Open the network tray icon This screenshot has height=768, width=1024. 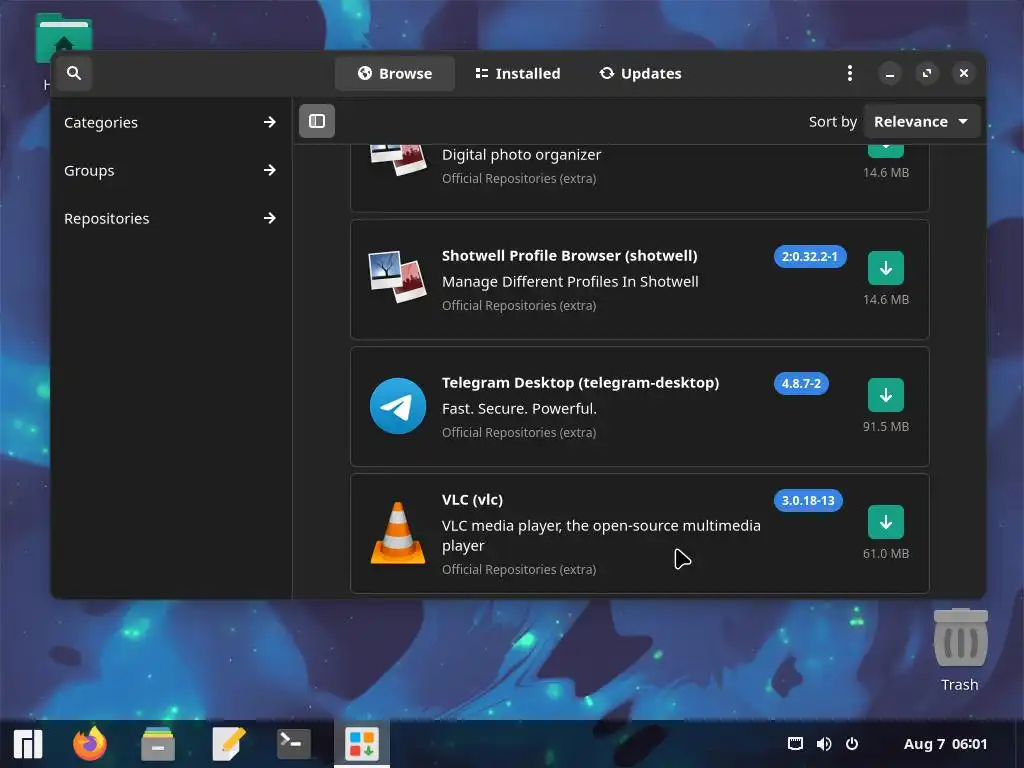click(795, 744)
